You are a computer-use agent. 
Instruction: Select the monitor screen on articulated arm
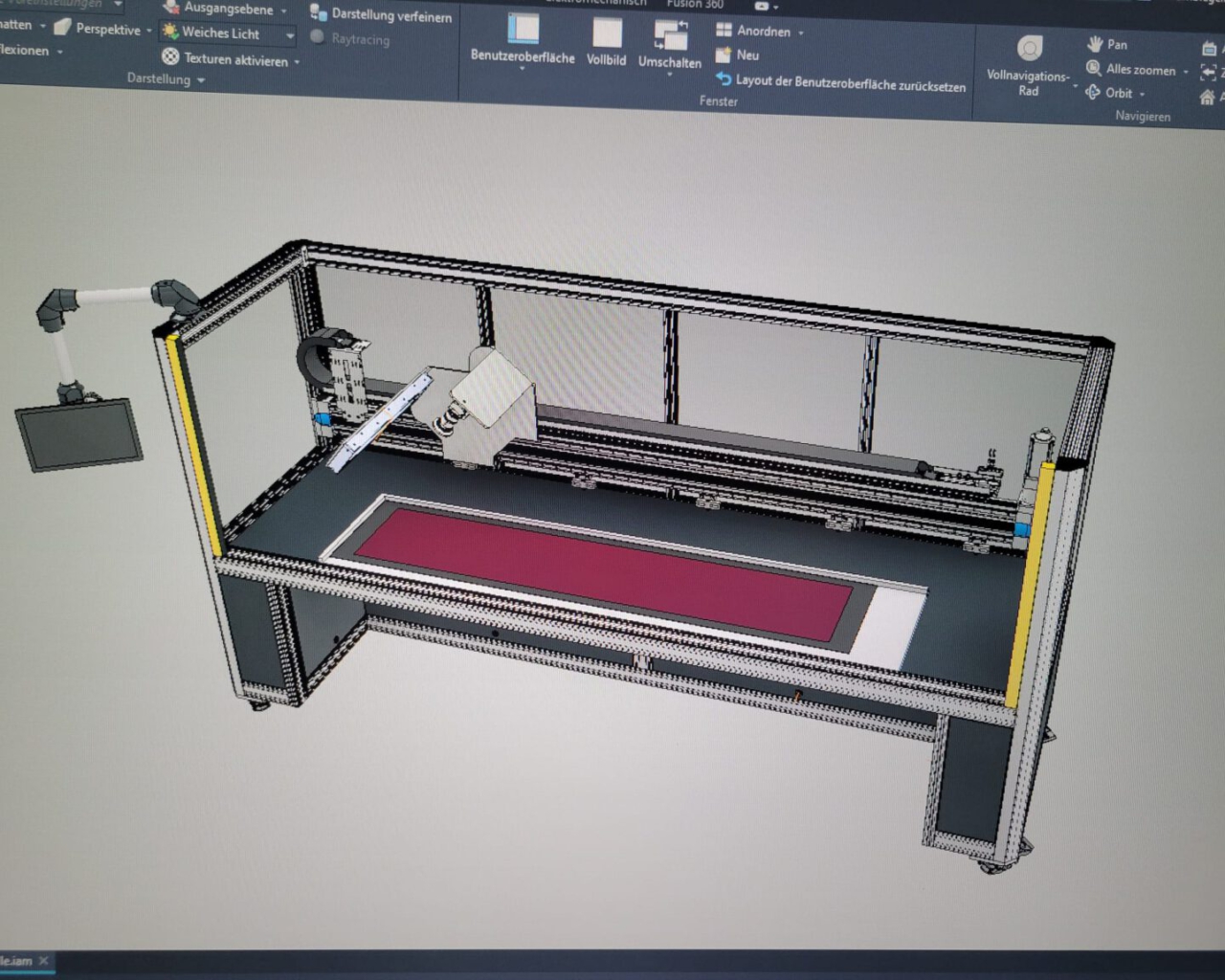pos(79,436)
